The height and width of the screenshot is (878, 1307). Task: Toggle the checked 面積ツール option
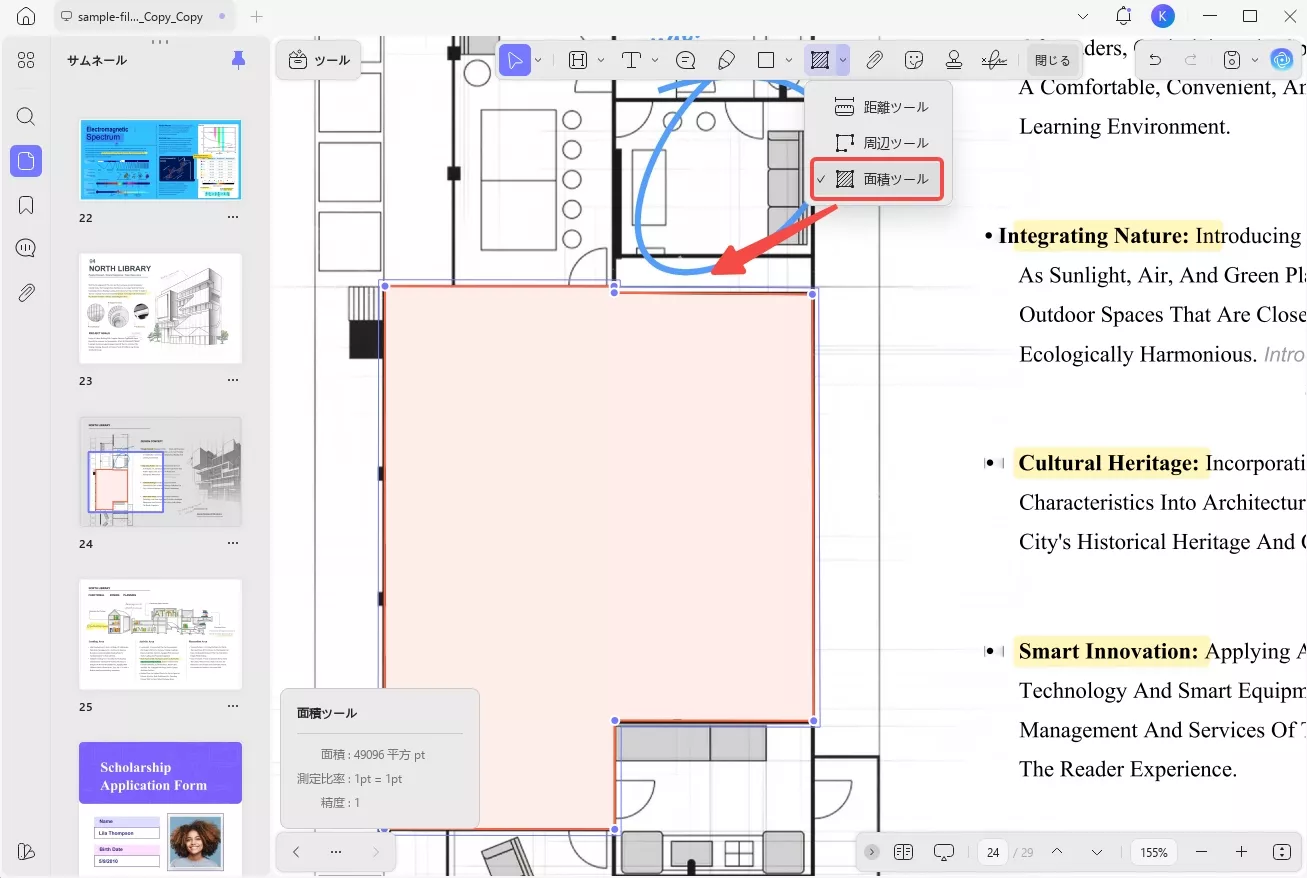(877, 180)
